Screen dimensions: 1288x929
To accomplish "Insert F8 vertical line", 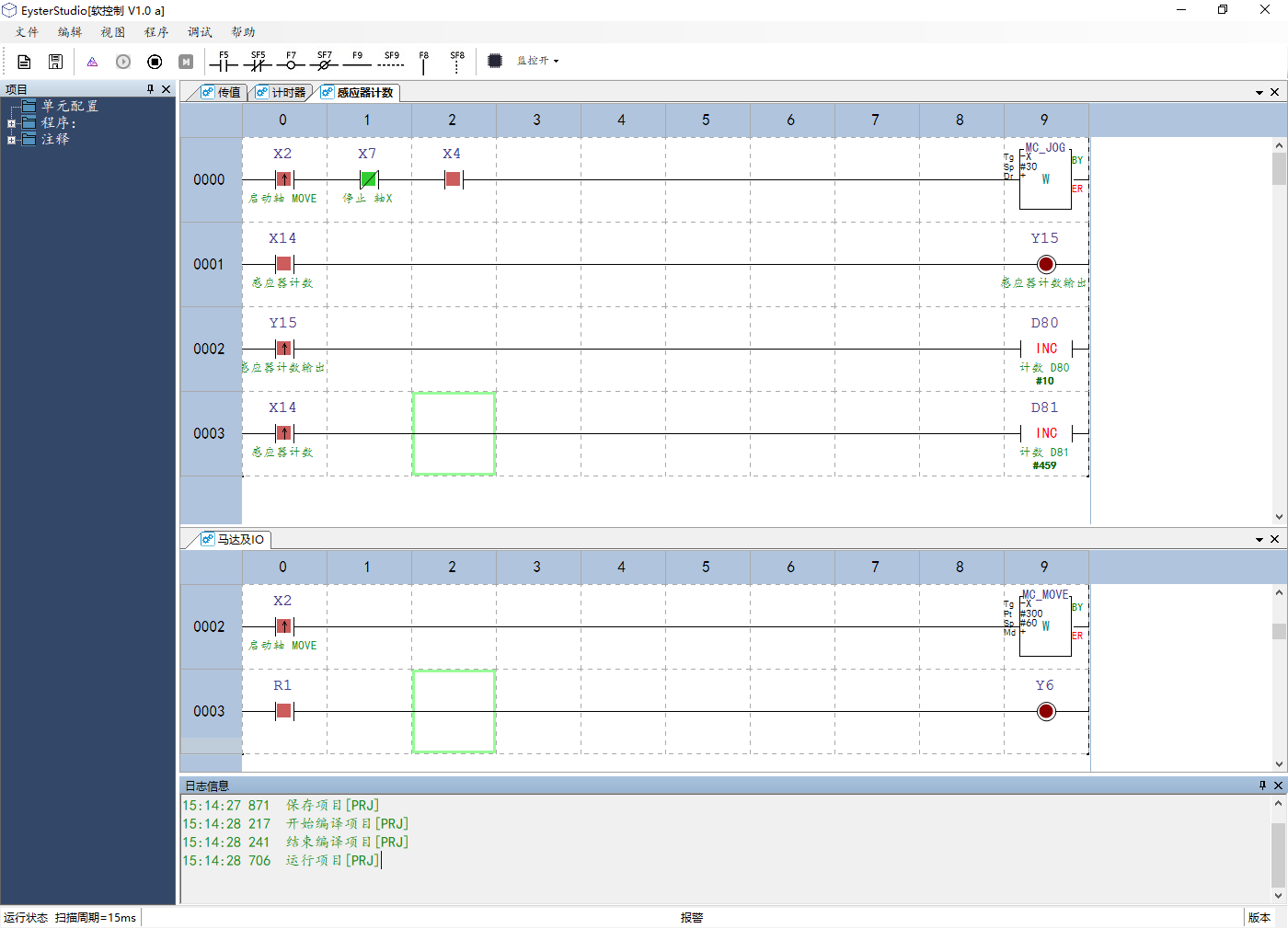I will [x=424, y=62].
